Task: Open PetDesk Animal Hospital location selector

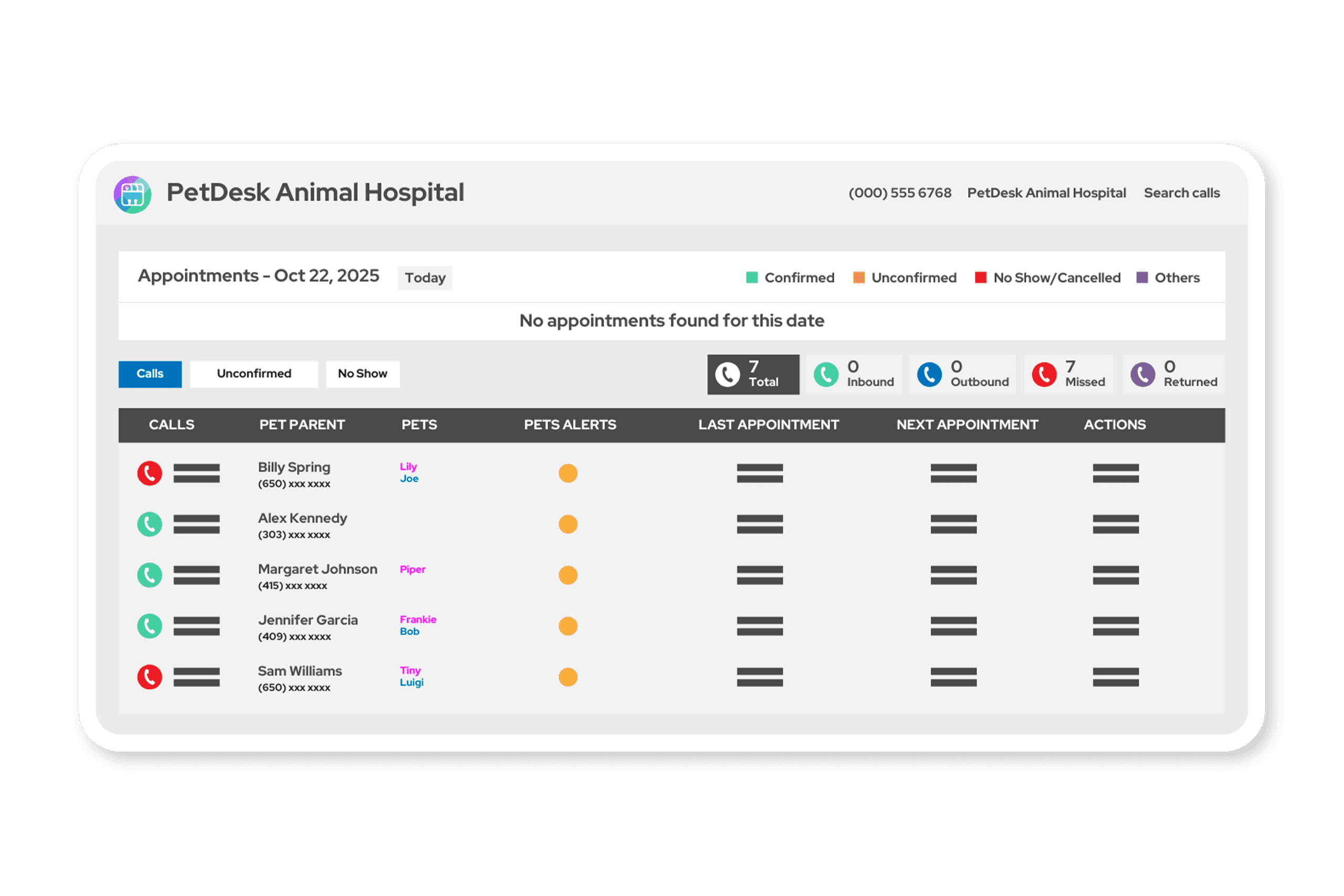Action: click(1046, 193)
